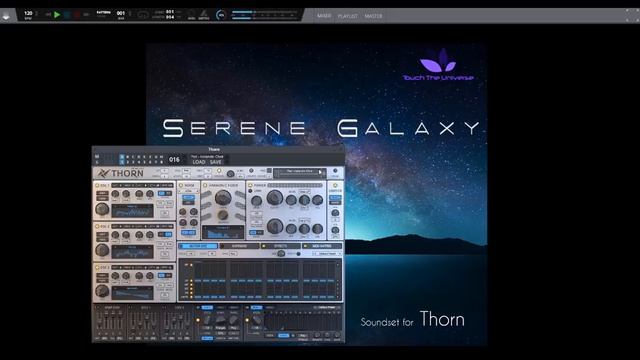The image size is (640, 360).
Task: Open the main menu arrow at top-left
Action: coord(6,16)
